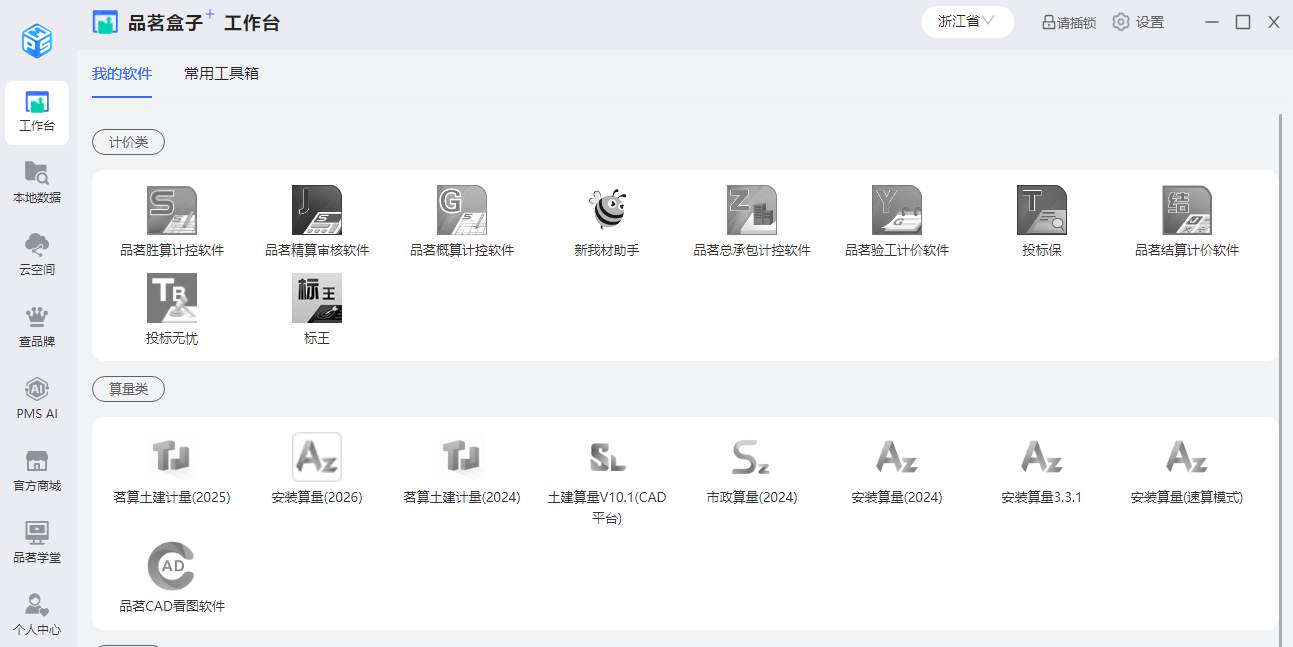Open 品茗结算计价软件 icon
The width and height of the screenshot is (1293, 647).
tap(1186, 211)
